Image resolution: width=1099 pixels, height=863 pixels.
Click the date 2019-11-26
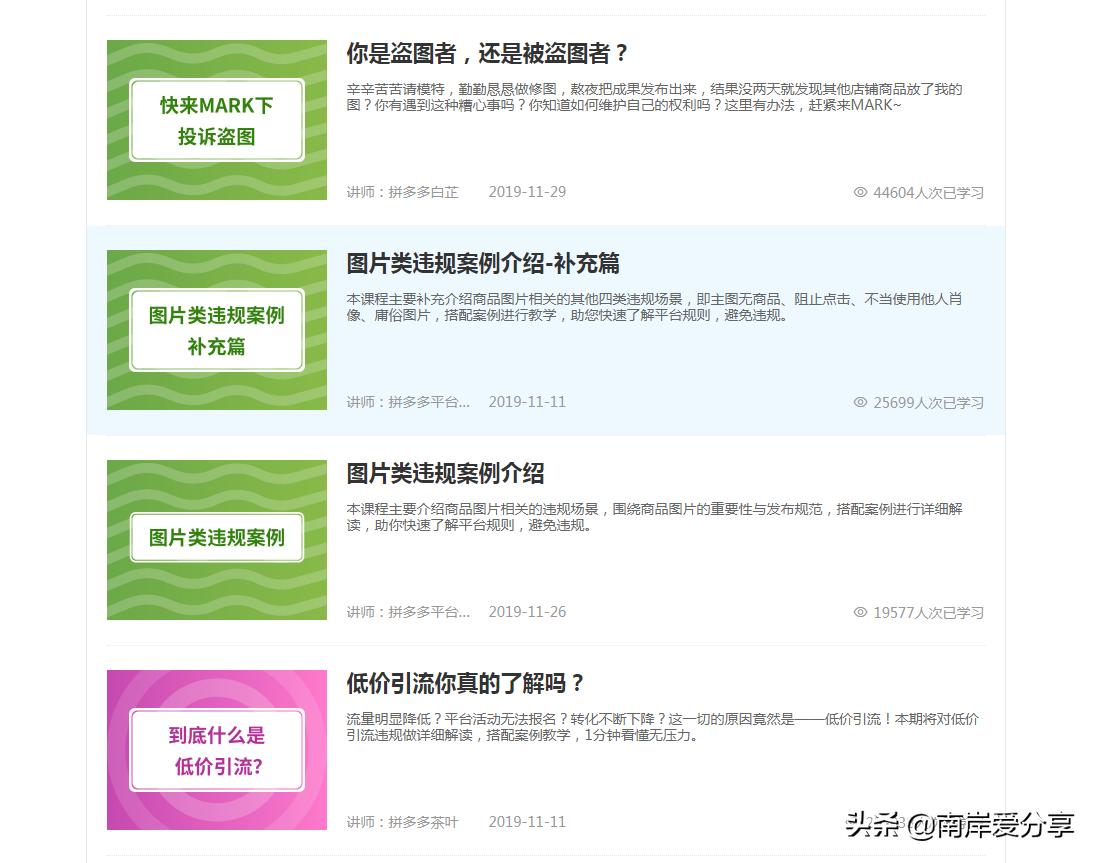click(x=527, y=612)
